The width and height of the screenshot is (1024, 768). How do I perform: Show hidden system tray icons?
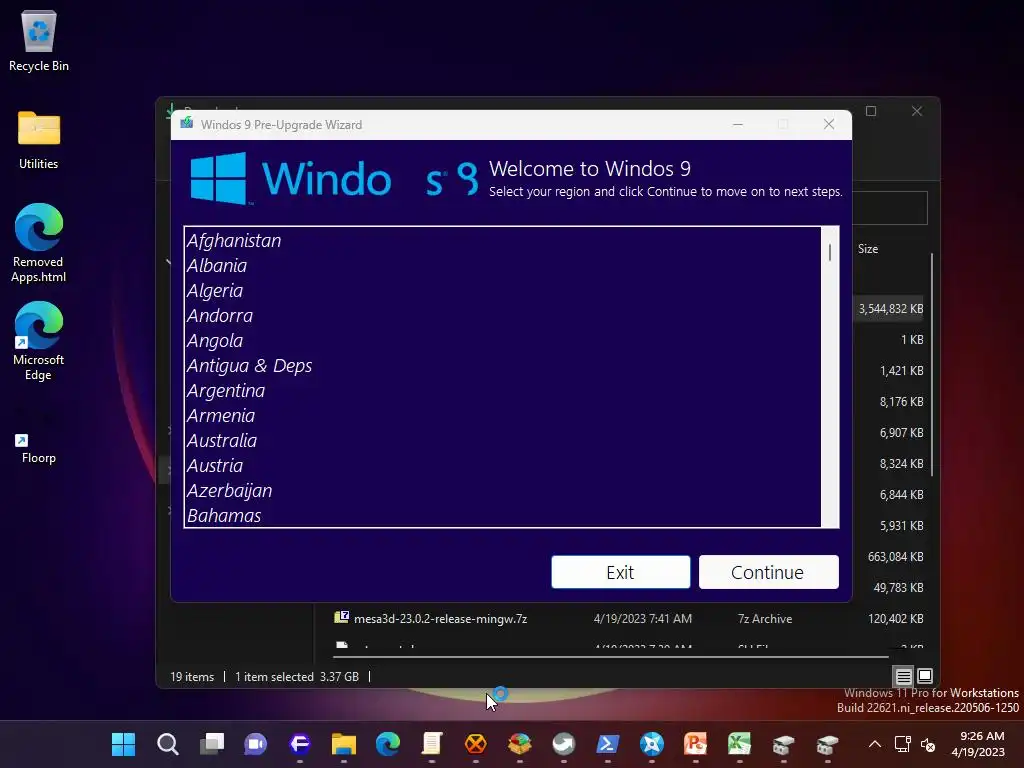874,744
